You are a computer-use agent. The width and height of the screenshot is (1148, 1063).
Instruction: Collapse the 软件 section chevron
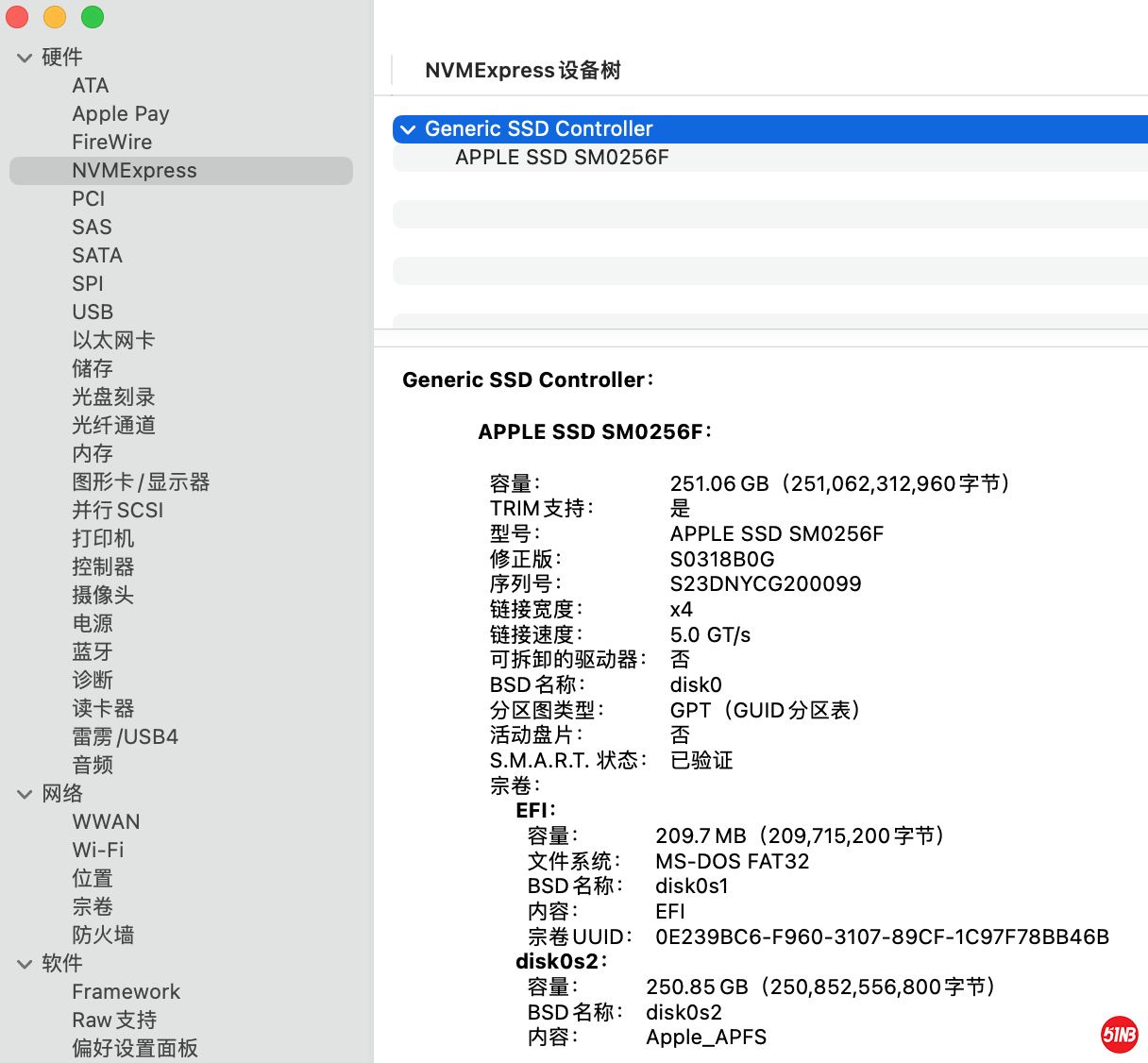click(x=25, y=964)
